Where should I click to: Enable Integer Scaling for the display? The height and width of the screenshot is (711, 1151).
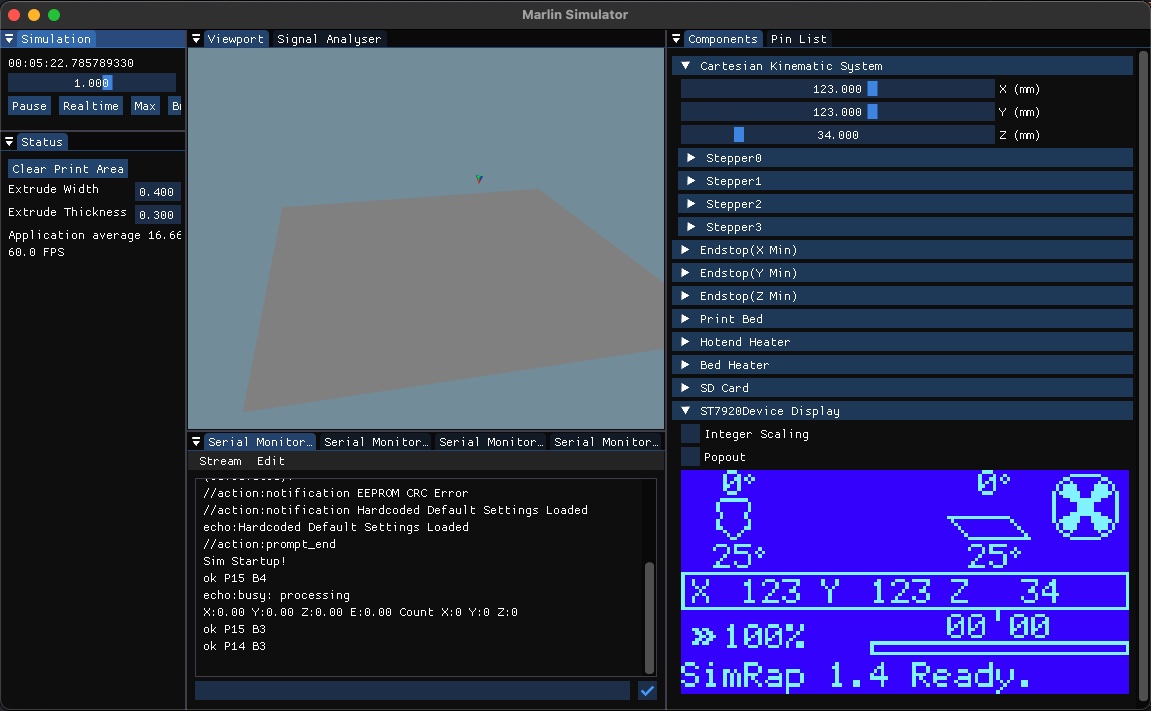[x=689, y=434]
